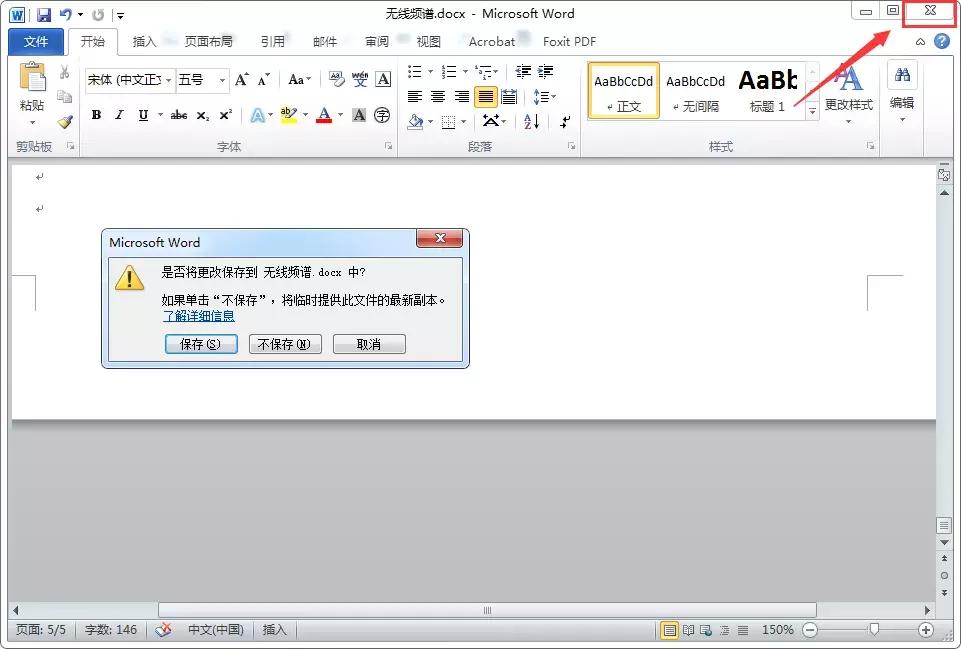Viewport: 961px width, 649px height.
Task: Apply italic formatting
Action: [118, 115]
